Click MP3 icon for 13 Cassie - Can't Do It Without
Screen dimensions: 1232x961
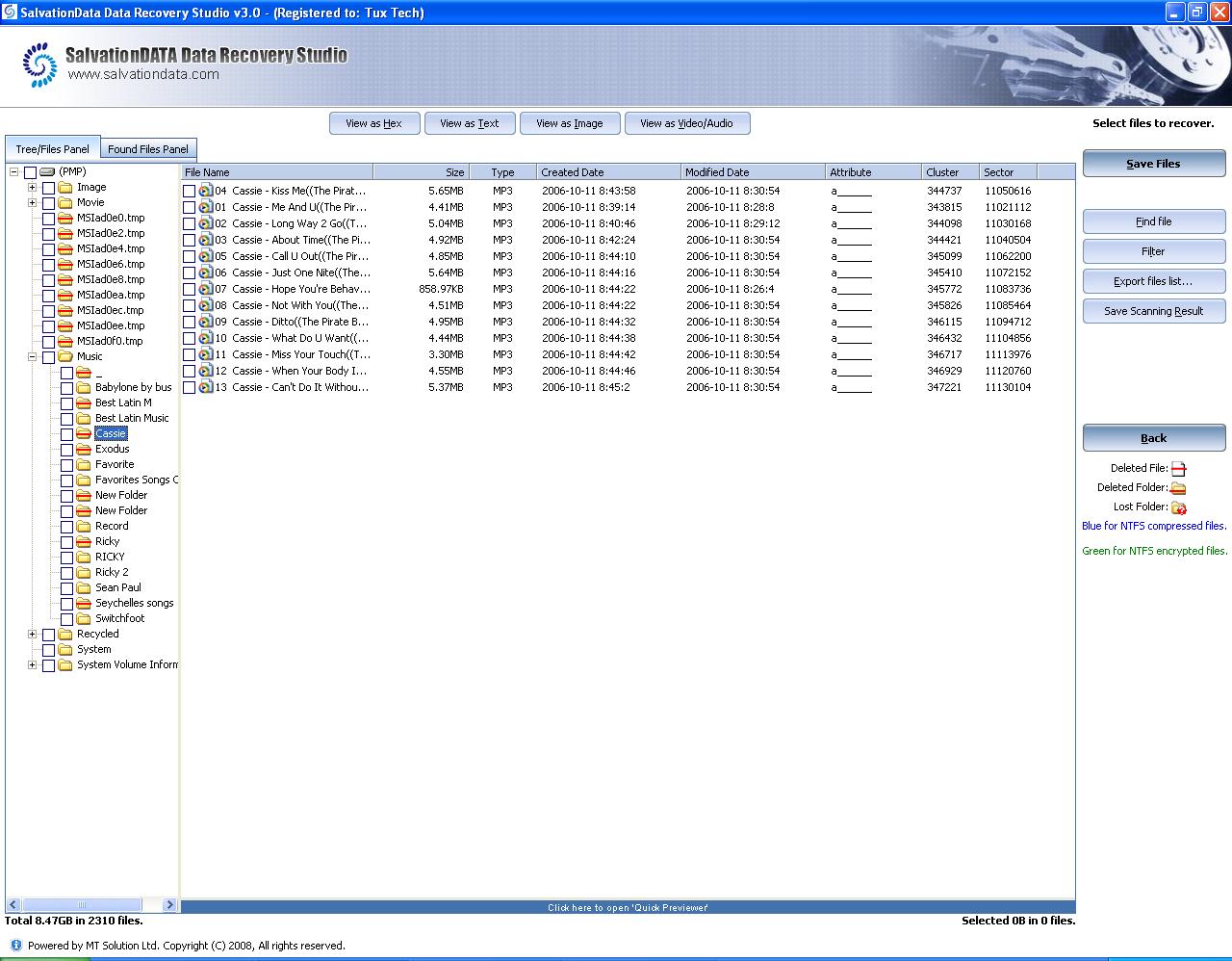[205, 387]
